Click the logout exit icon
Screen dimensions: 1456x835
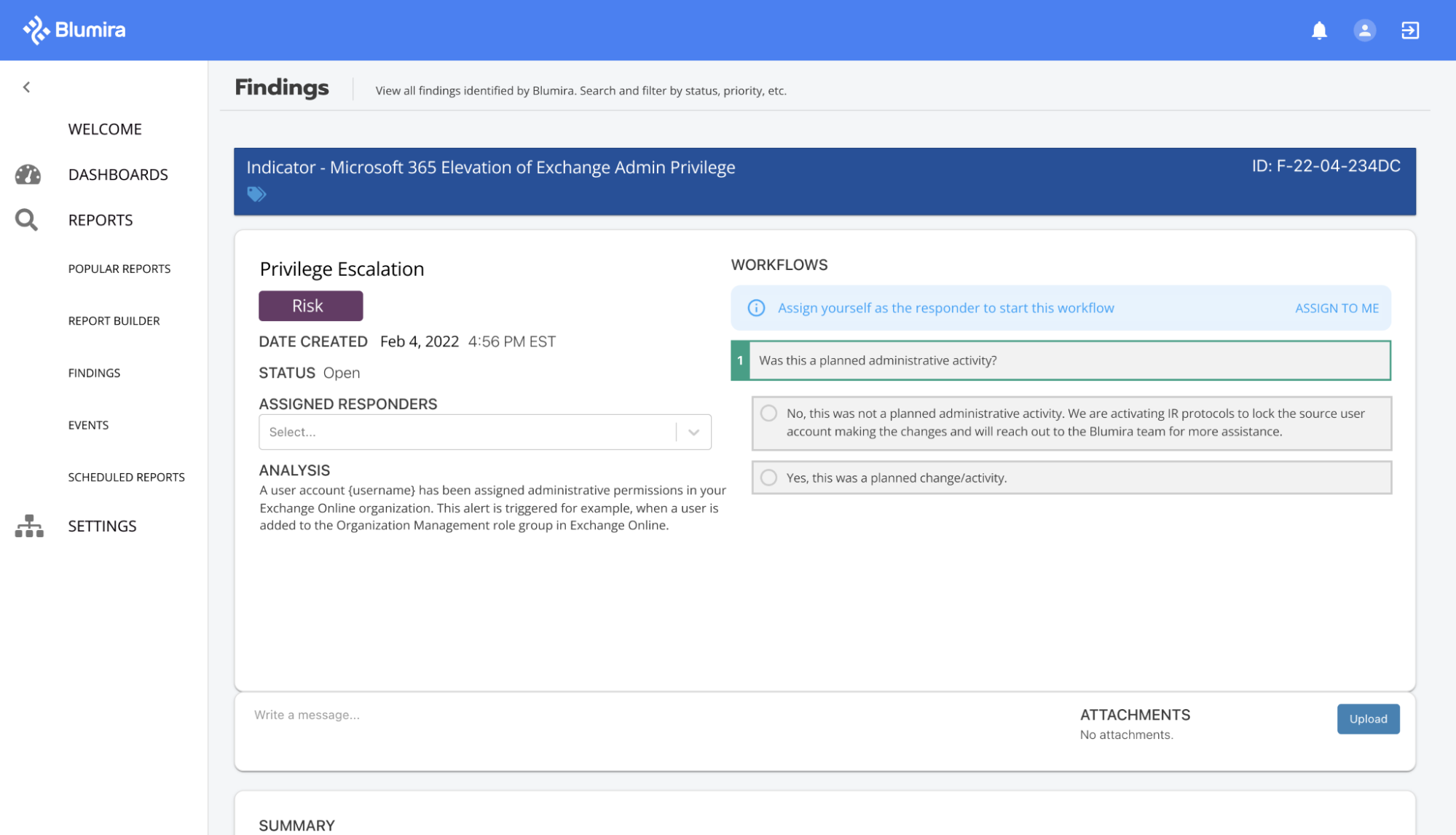point(1410,31)
